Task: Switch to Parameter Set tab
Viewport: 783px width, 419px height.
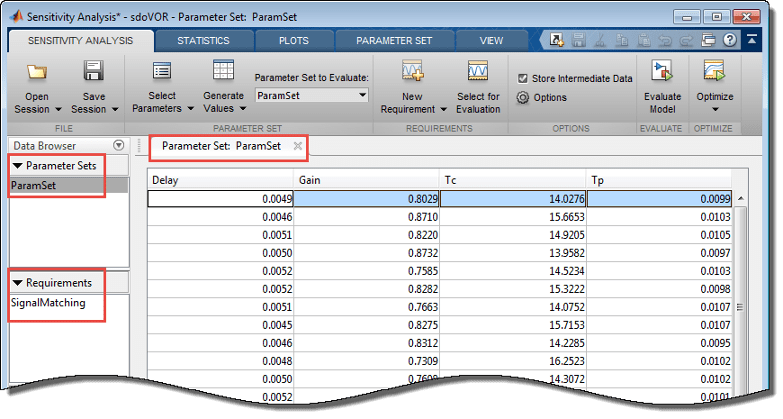Action: tap(394, 40)
